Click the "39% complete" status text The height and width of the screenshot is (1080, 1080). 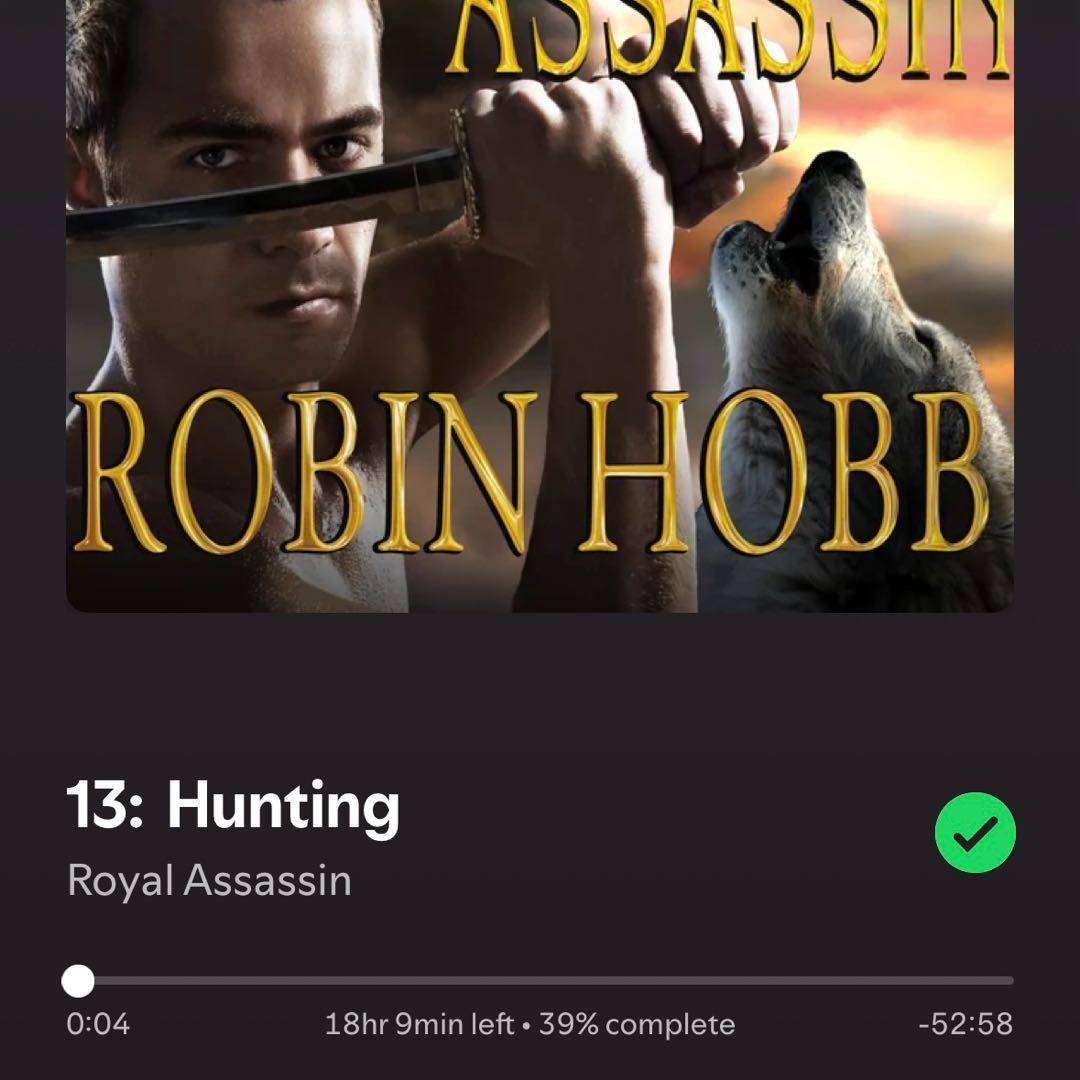pyautogui.click(x=637, y=1024)
